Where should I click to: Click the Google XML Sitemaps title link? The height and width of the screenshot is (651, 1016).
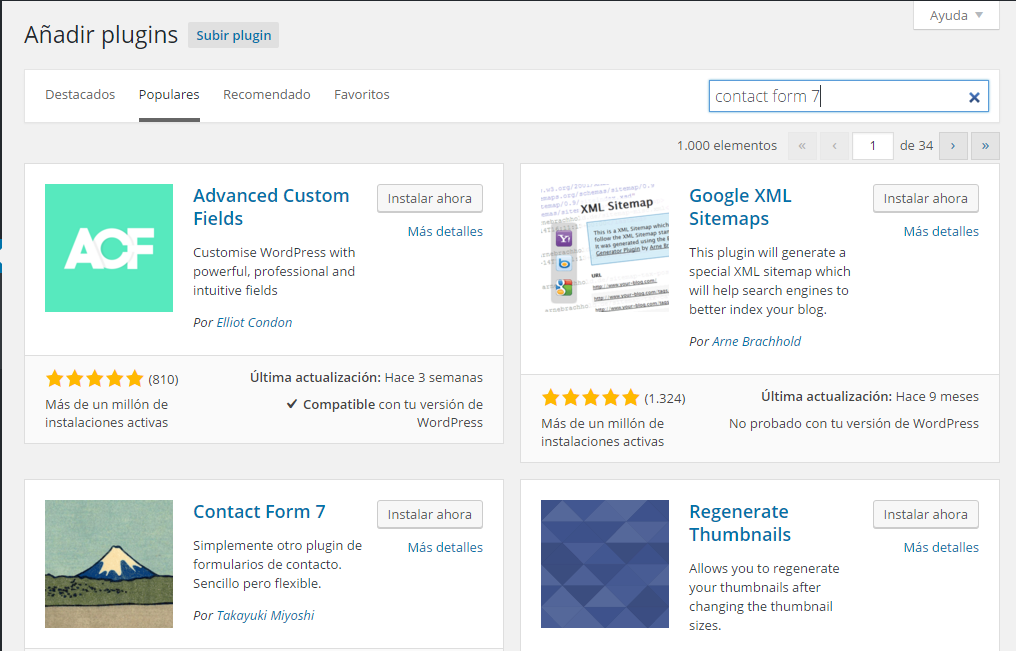(740, 207)
